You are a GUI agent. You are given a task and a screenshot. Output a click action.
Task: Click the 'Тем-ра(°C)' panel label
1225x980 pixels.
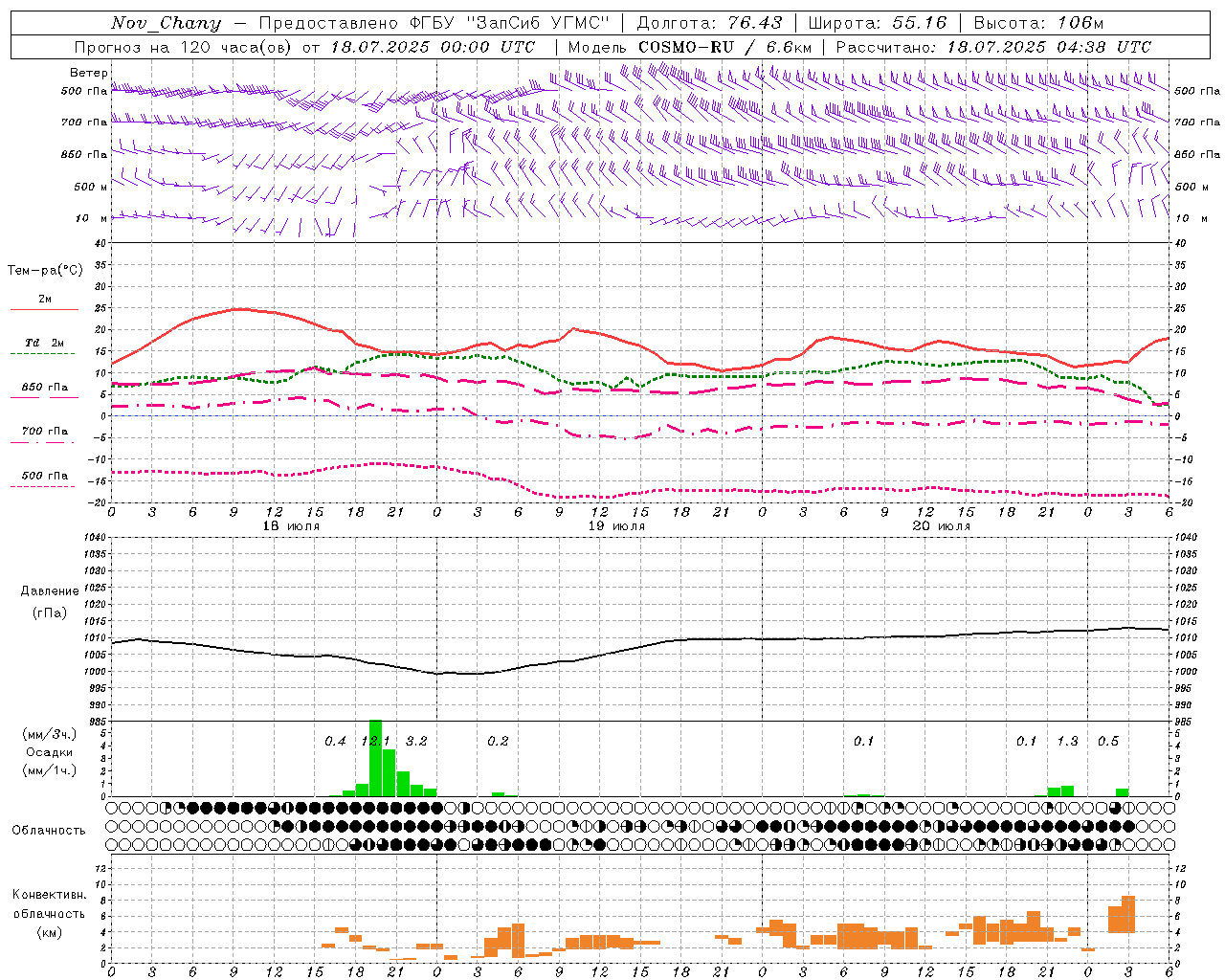click(x=45, y=271)
